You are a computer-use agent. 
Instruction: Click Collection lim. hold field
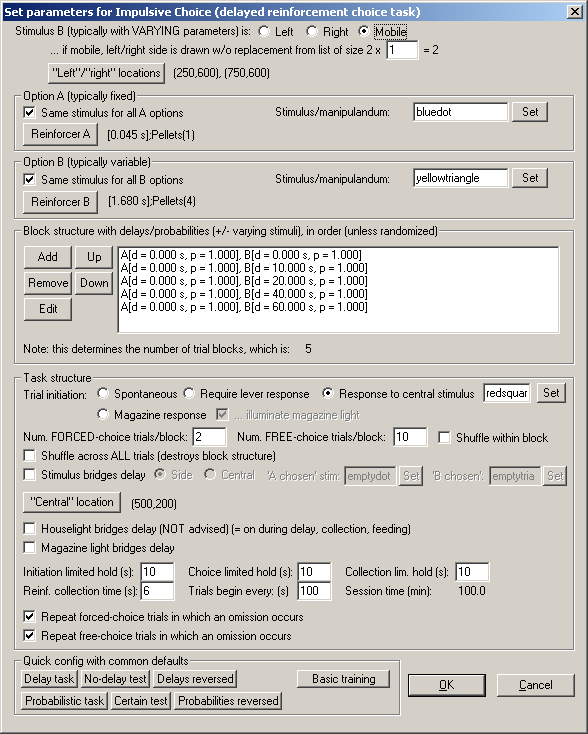pyautogui.click(x=472, y=572)
